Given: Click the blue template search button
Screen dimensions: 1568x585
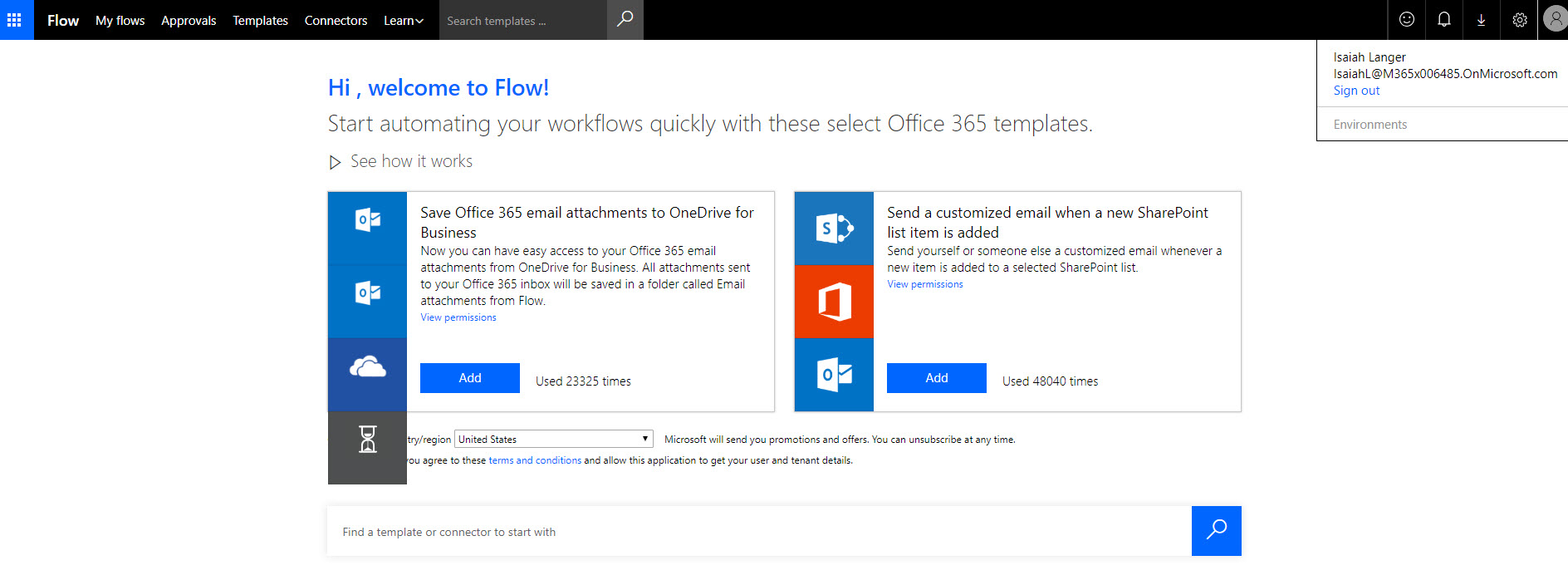Looking at the screenshot, I should (x=1217, y=531).
